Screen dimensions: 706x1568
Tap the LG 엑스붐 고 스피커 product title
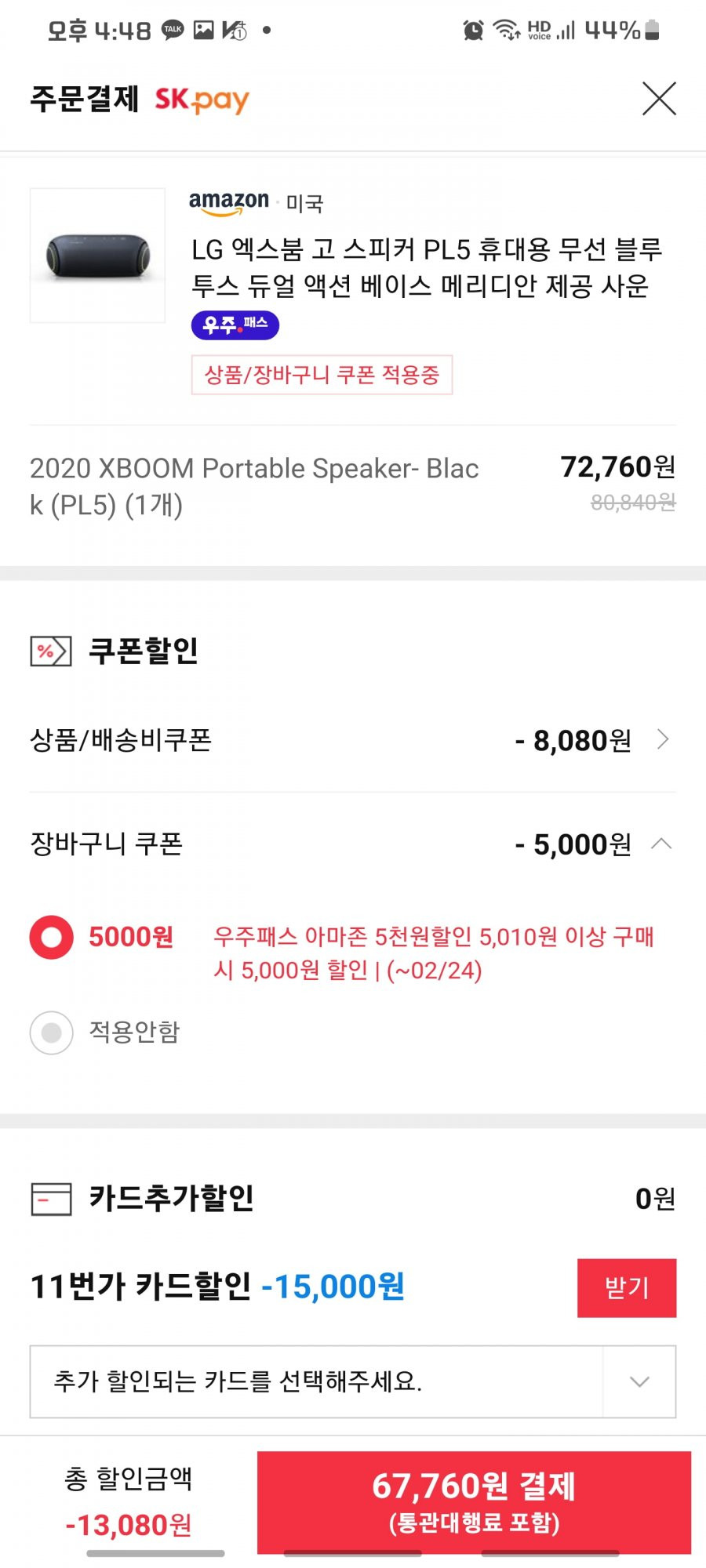(427, 267)
